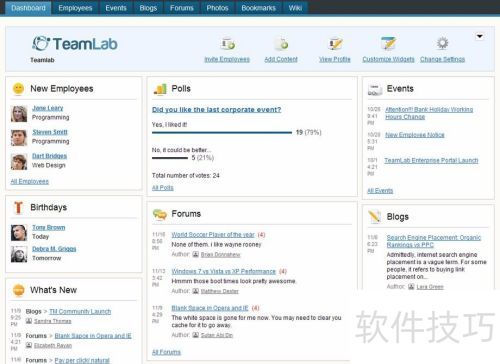Open the Forums tab
Image resolution: width=500 pixels, height=364 pixels.
[x=182, y=8]
